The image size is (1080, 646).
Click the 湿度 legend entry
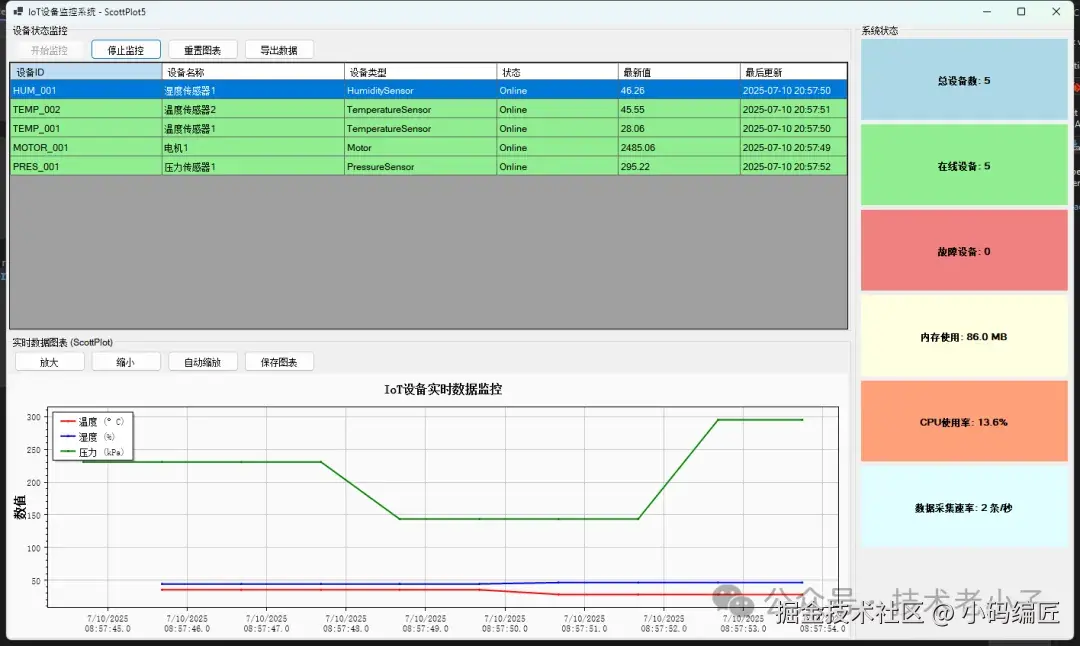[88, 437]
